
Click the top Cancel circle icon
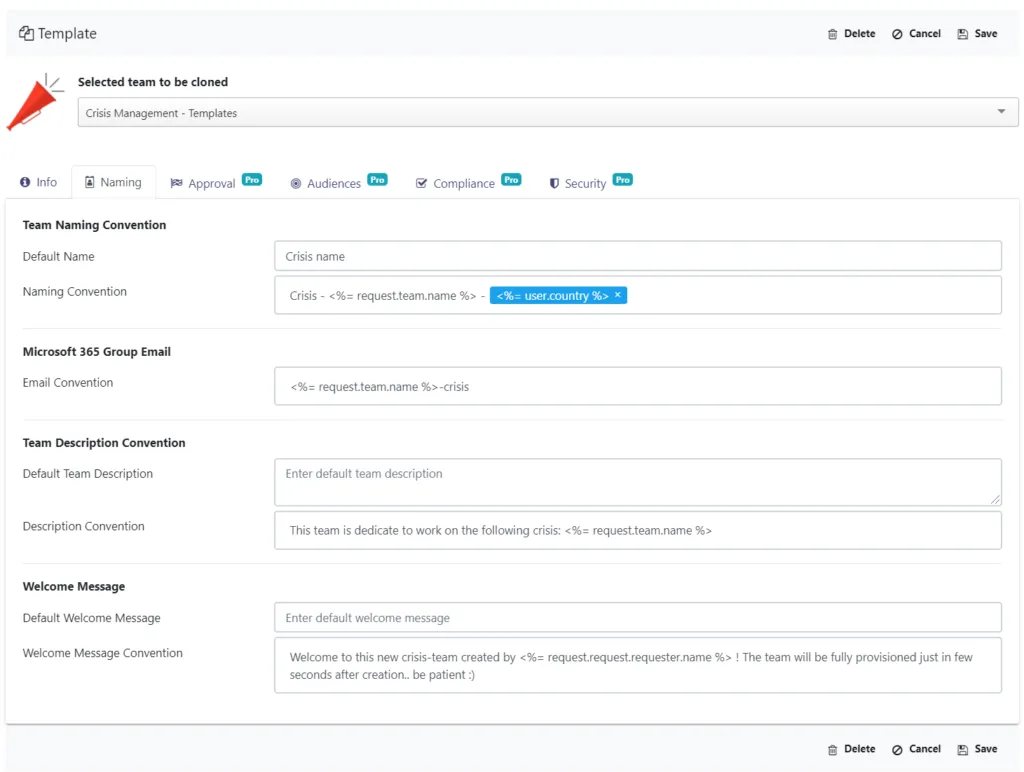click(897, 34)
